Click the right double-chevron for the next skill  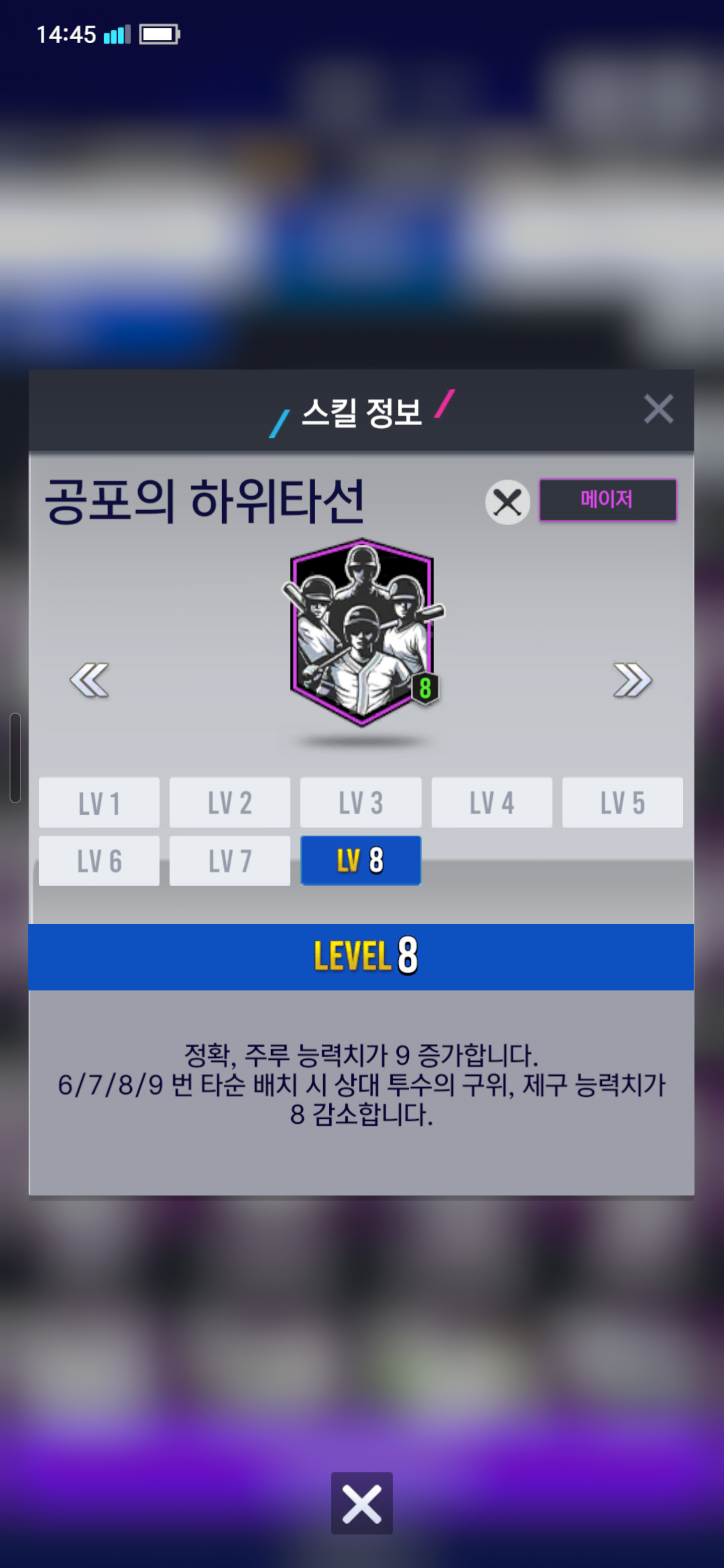pyautogui.click(x=632, y=679)
